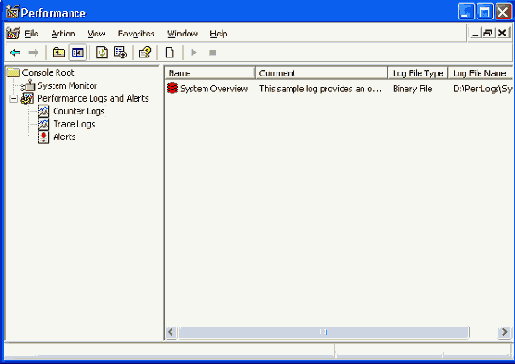
Task: Click the Up one level folder icon
Action: [x=59, y=53]
